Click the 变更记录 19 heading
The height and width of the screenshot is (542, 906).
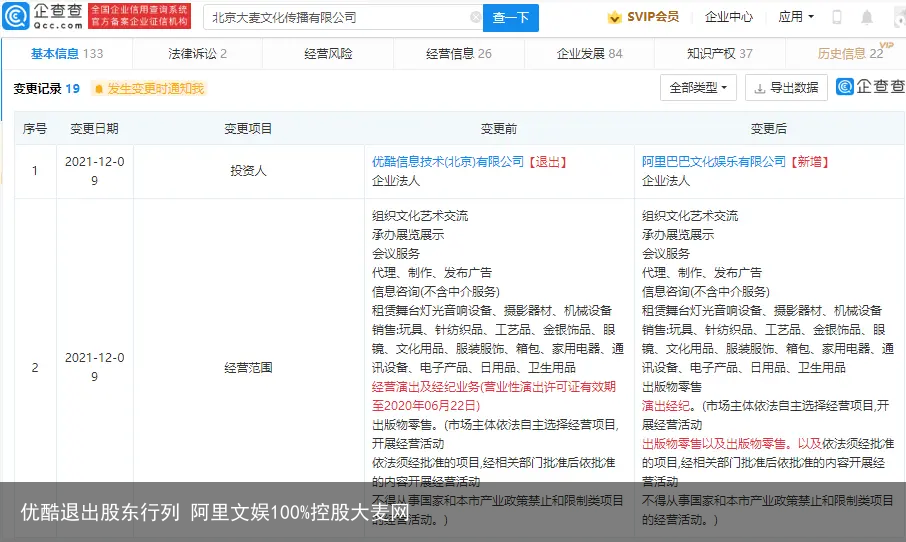click(46, 88)
